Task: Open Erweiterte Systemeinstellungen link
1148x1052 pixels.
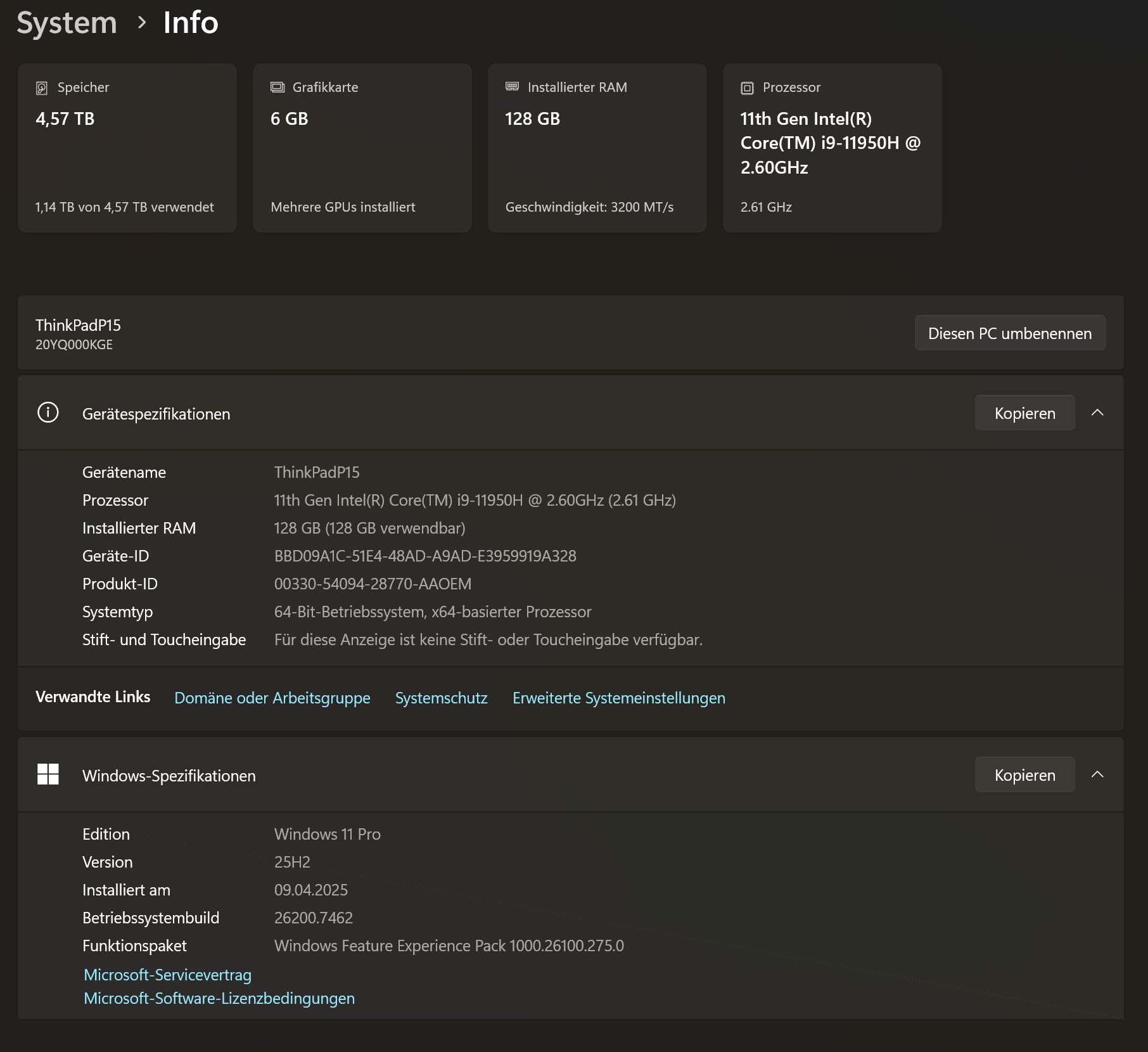Action: click(x=619, y=698)
